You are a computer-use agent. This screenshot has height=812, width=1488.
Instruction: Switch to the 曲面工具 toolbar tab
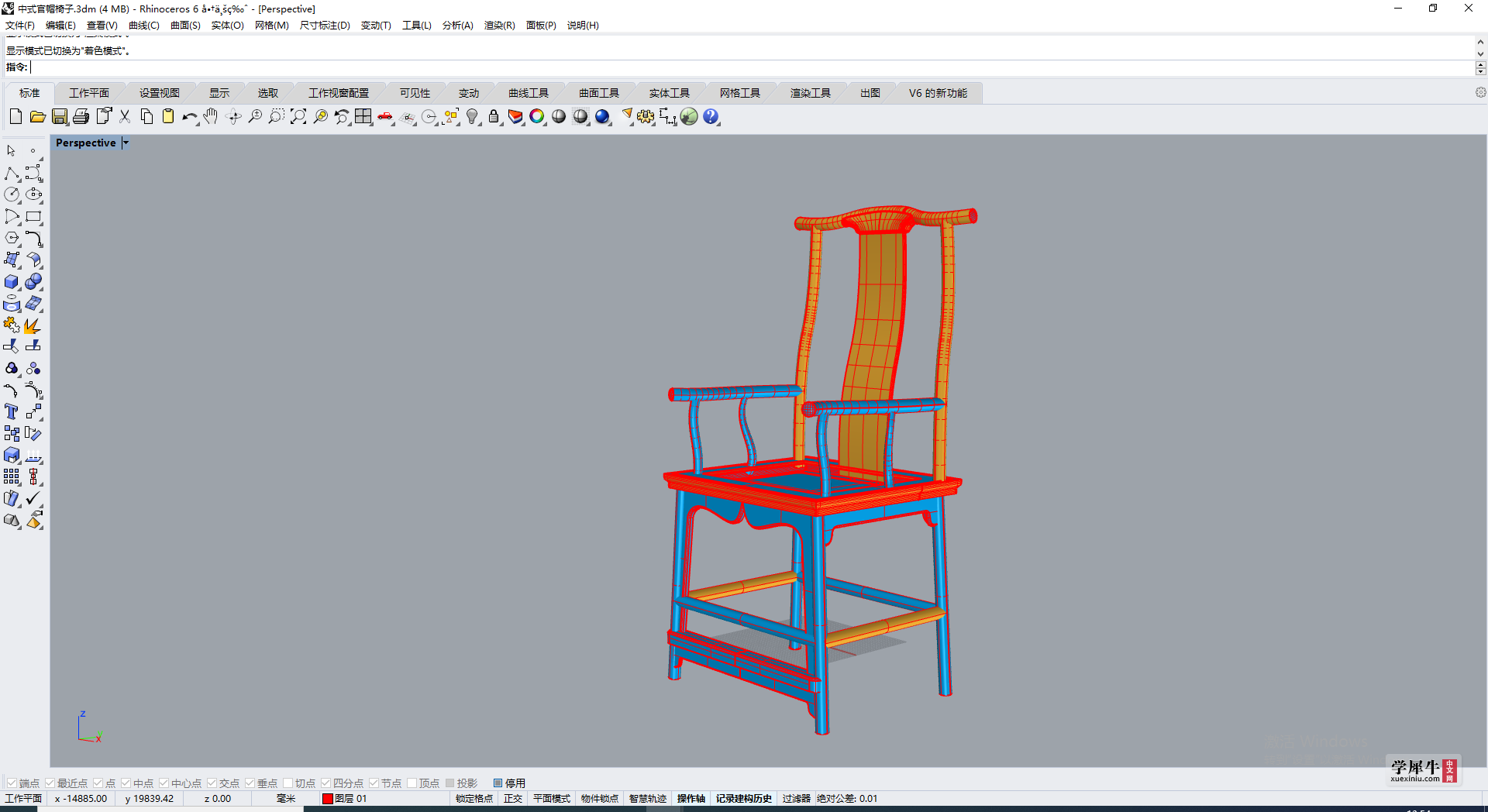pos(599,93)
